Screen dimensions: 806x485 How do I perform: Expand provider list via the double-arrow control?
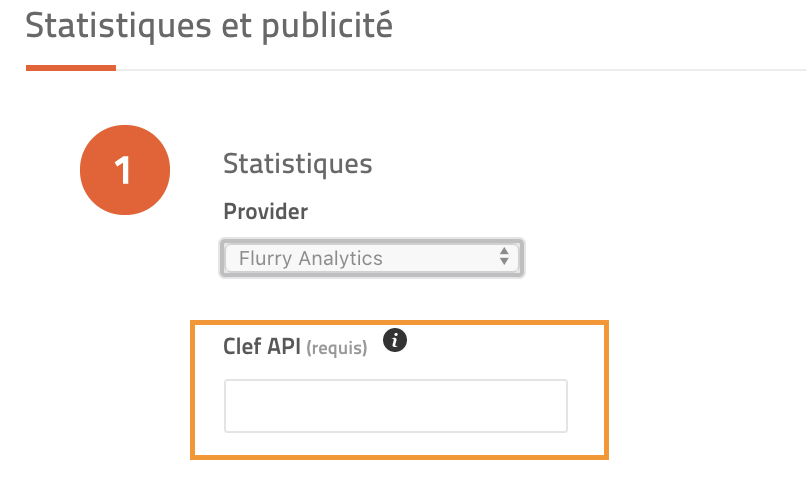[504, 256]
